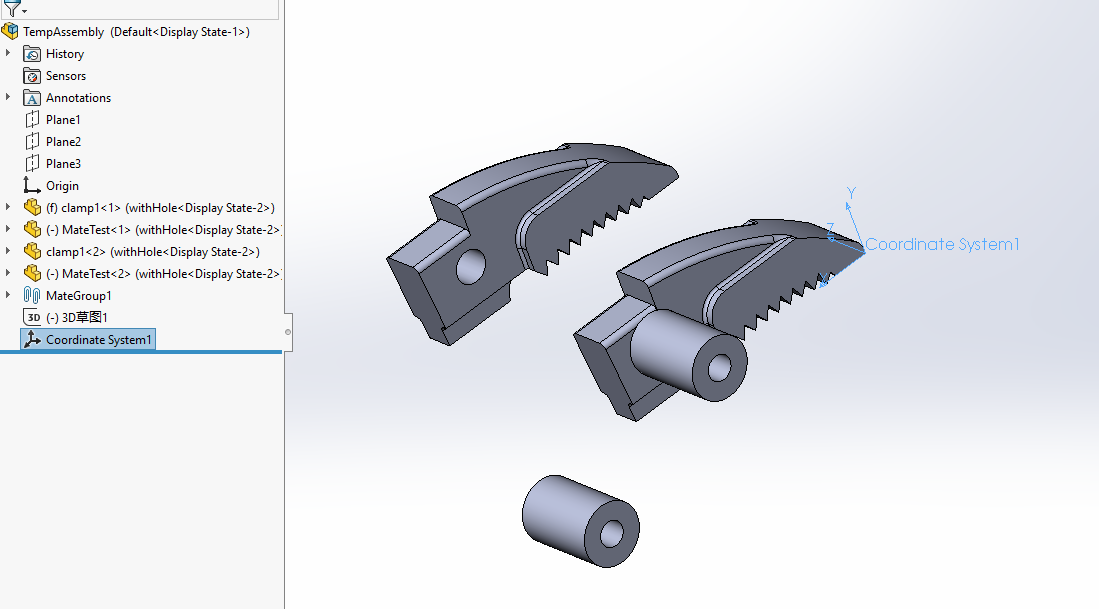
Task: Click the Plane2 plane icon
Action: (32, 142)
